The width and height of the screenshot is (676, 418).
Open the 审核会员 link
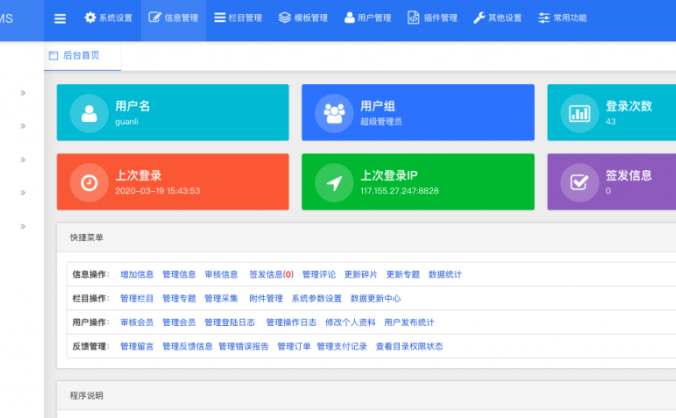coord(137,322)
